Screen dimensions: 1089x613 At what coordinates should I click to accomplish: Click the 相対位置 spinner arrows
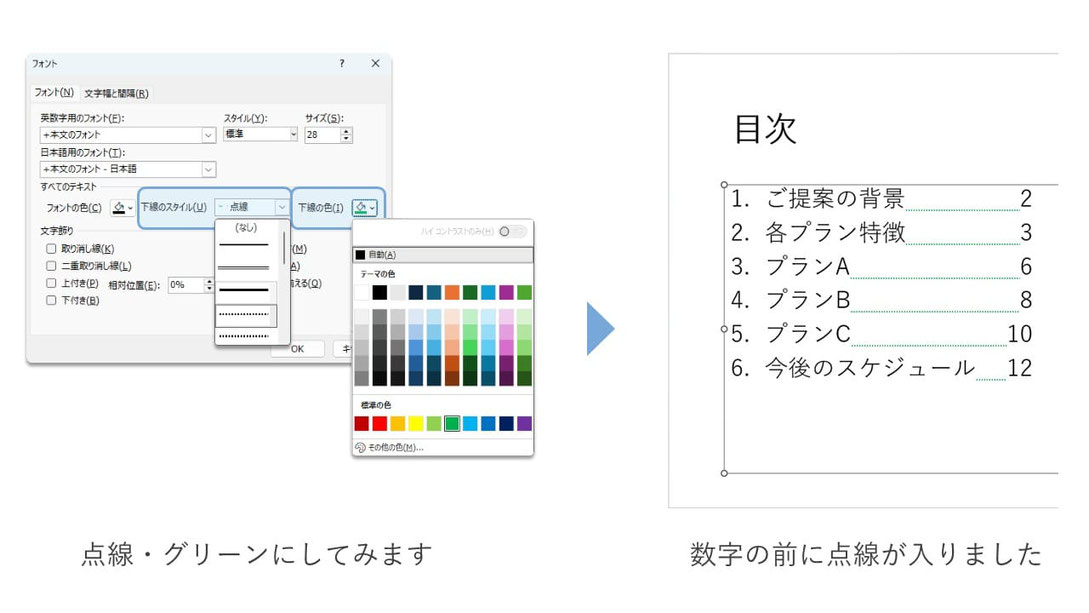(209, 285)
